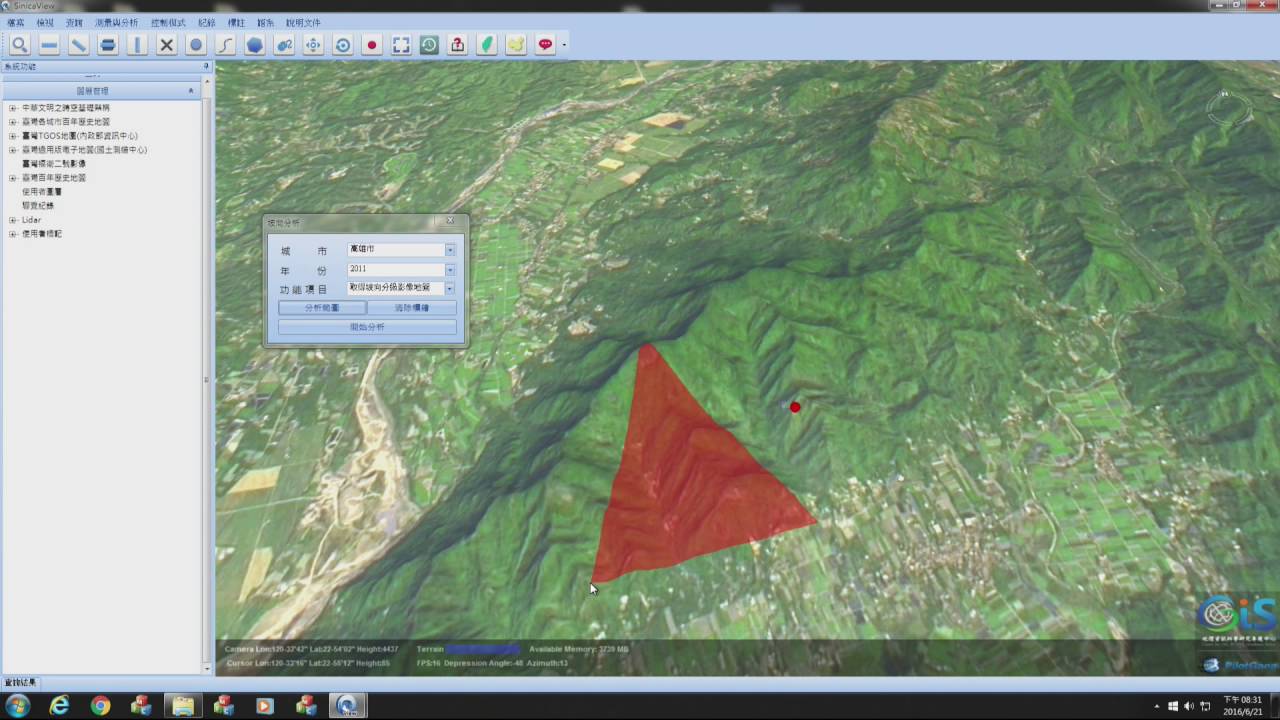Pin the 系統功能 panel with pushpin
Screen dimensions: 1280x720
(x=207, y=67)
